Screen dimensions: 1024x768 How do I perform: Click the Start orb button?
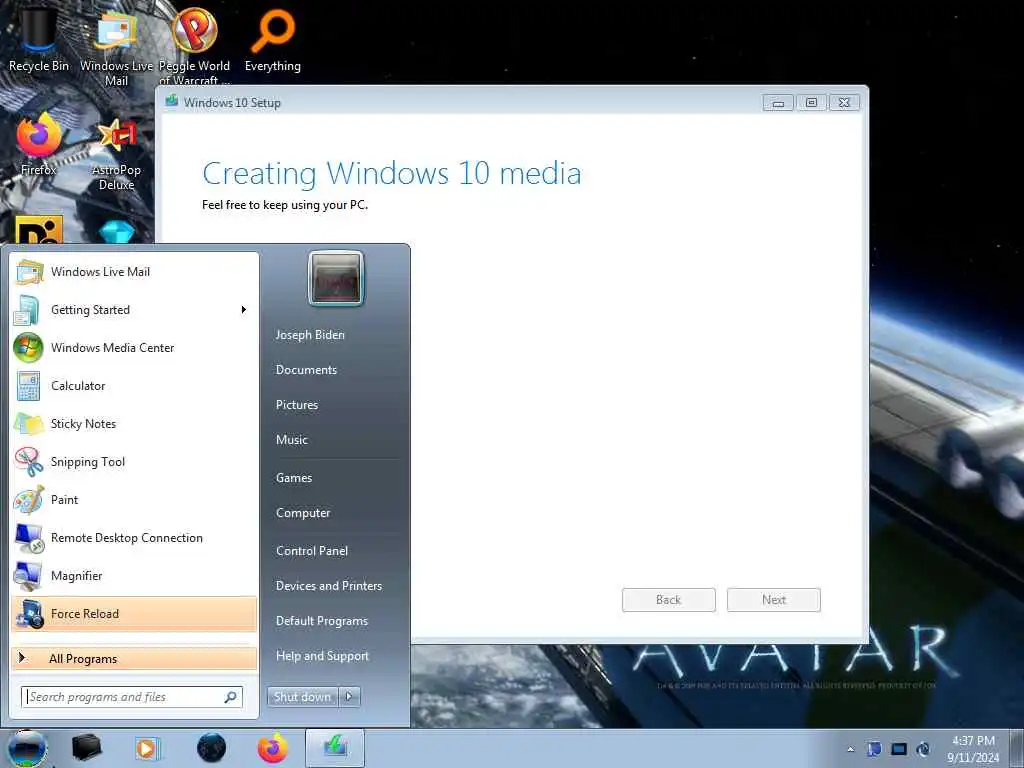point(27,749)
